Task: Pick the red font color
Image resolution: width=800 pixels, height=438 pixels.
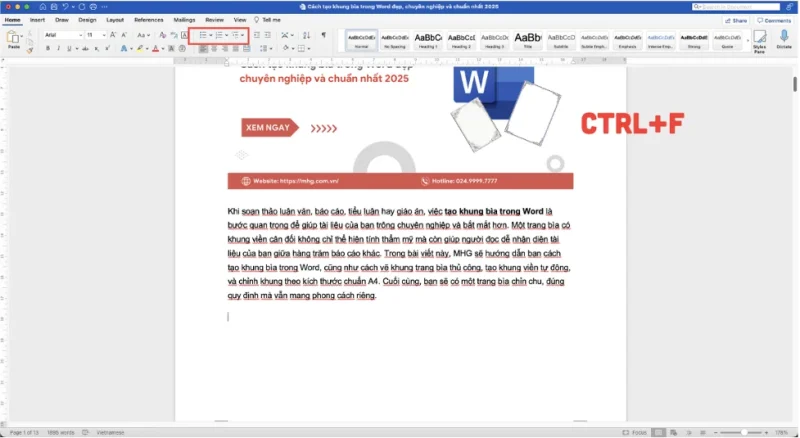Action: (x=155, y=48)
